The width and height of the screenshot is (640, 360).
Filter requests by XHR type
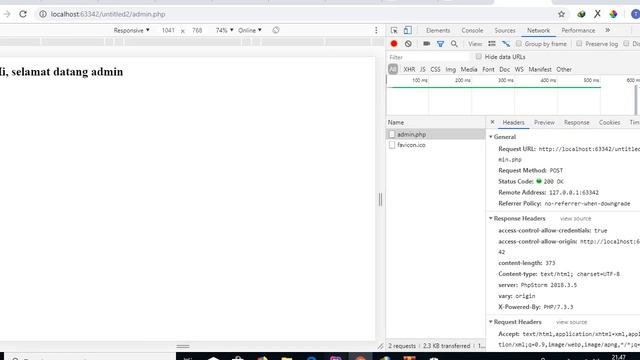(409, 69)
